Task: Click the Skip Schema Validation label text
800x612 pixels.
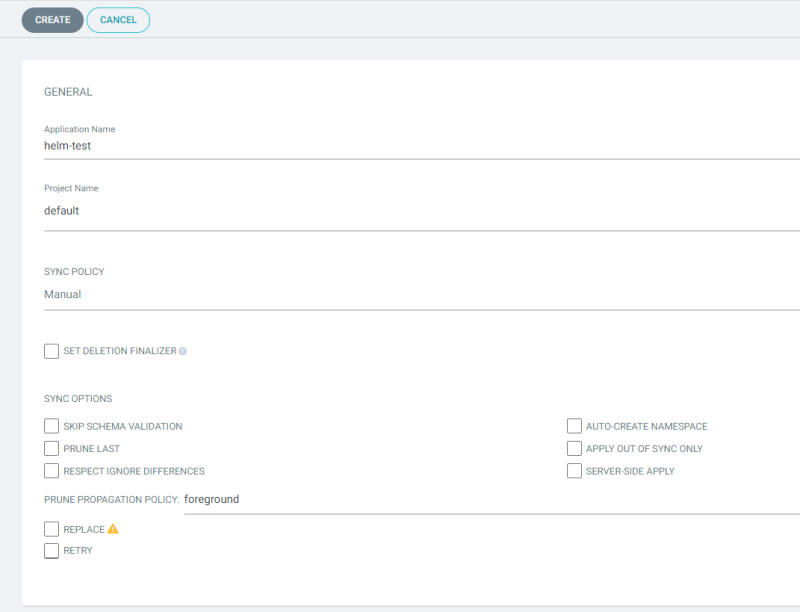Action: 123,426
